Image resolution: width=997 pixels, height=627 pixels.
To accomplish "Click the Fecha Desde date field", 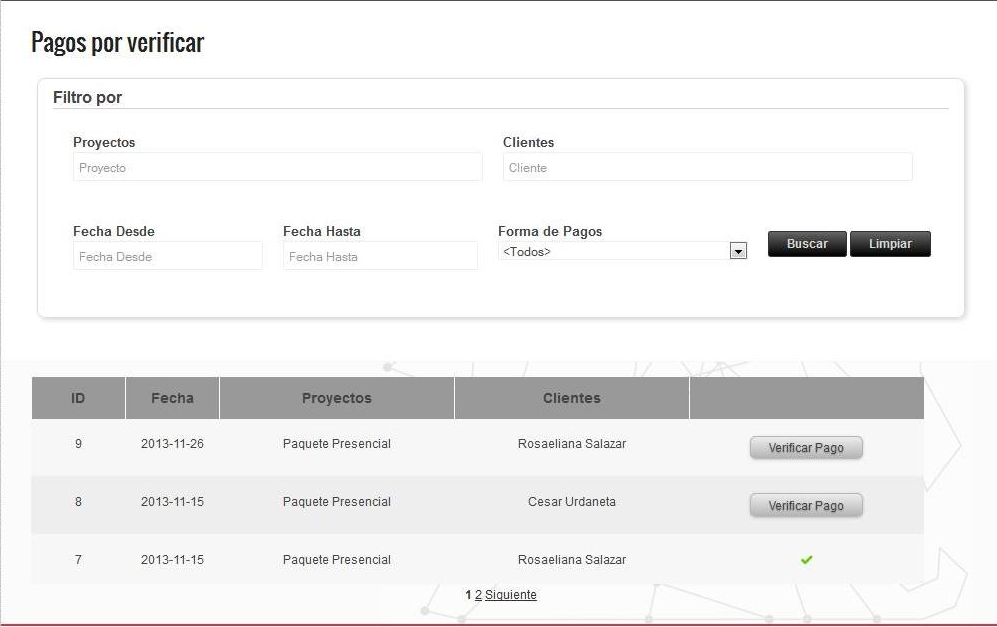I will tap(168, 256).
